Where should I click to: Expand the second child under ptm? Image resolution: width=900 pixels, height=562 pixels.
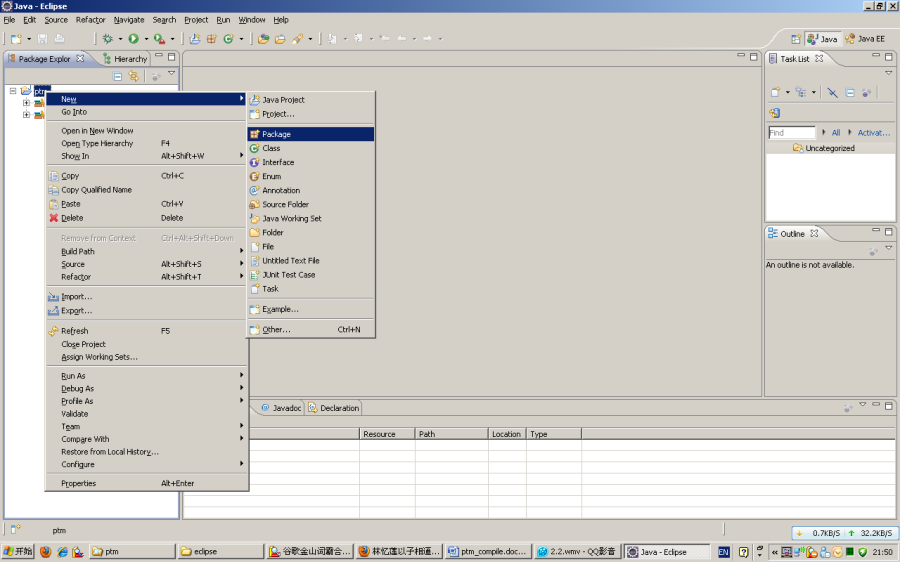26,115
